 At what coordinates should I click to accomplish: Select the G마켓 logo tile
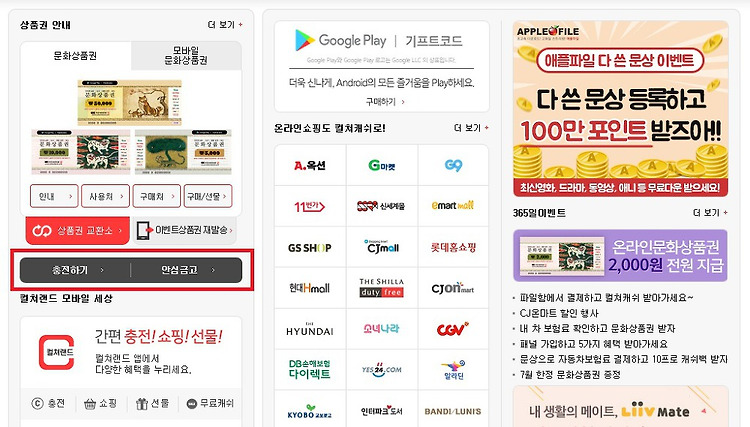382,165
